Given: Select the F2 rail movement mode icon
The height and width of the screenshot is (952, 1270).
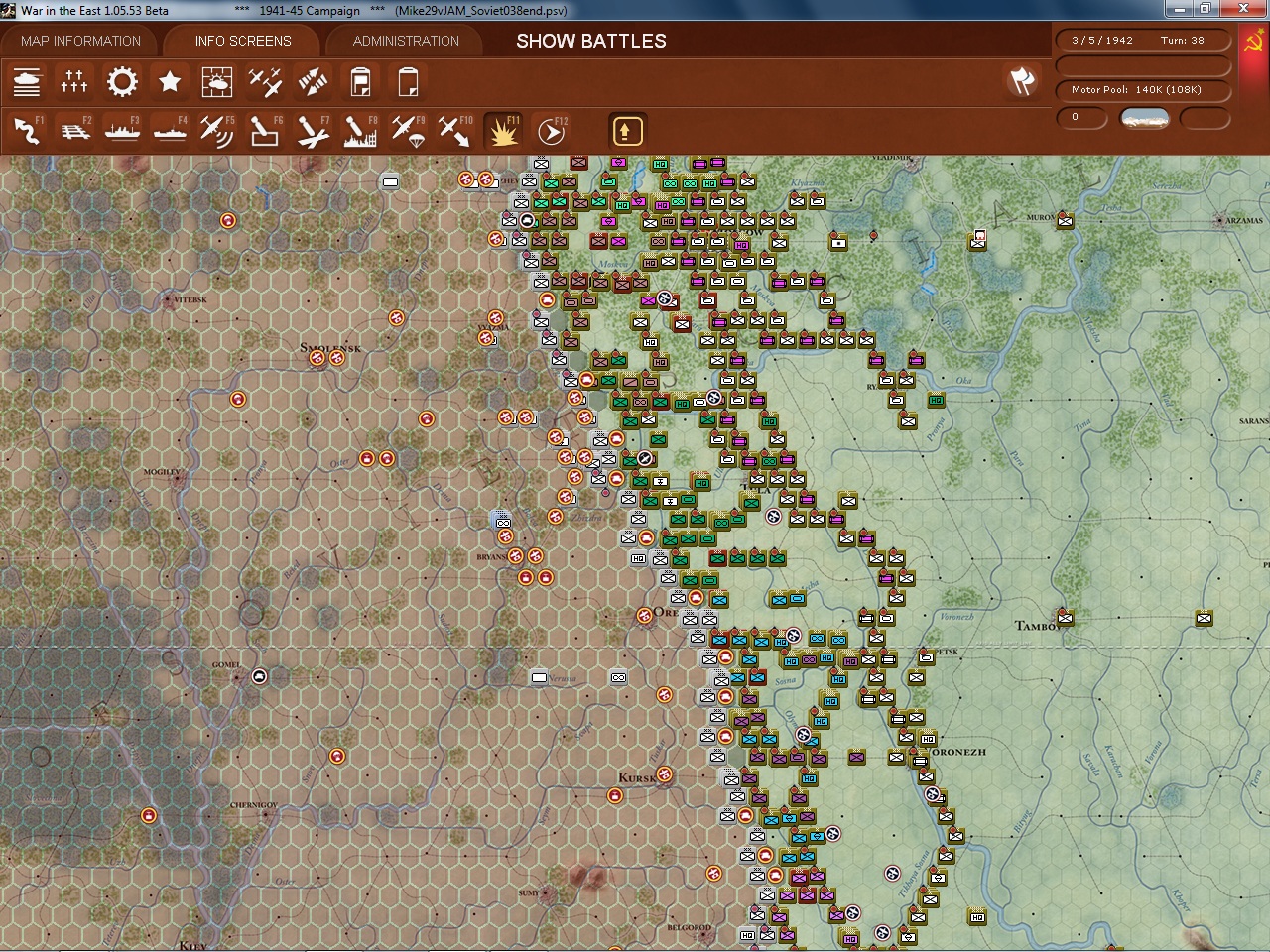Looking at the screenshot, I should pos(74,131).
